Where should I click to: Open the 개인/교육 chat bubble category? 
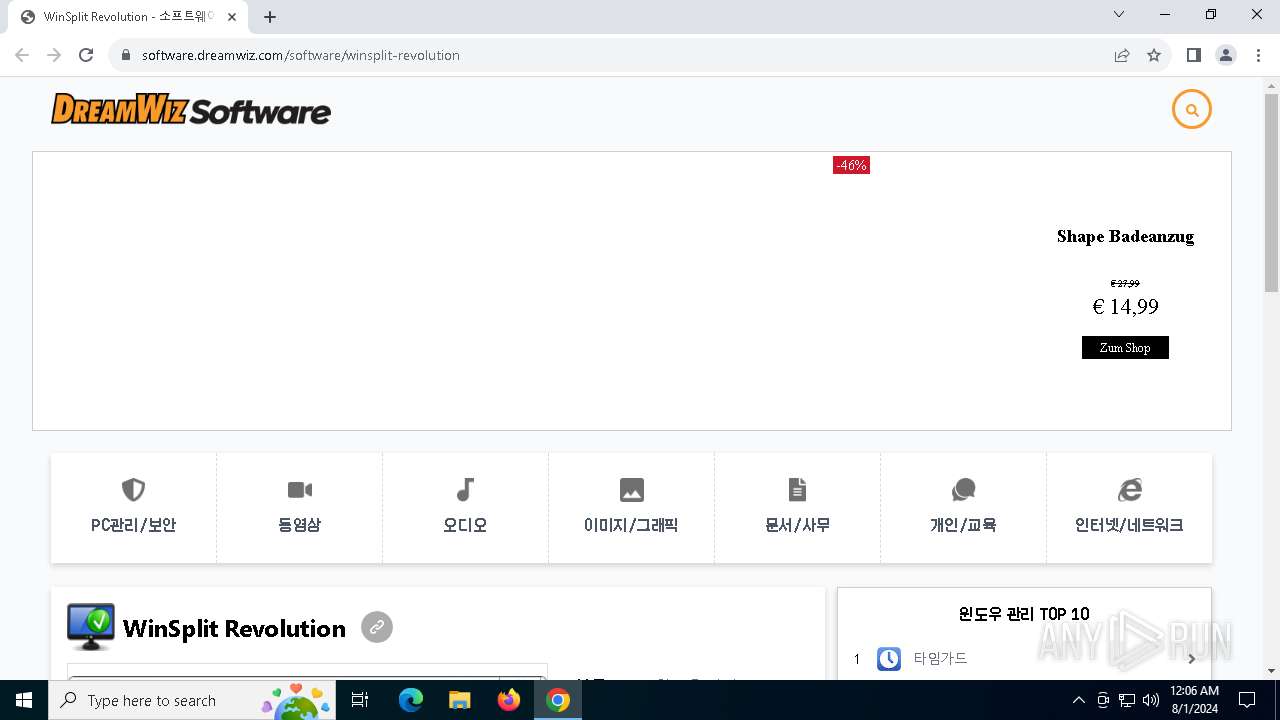(x=963, y=507)
